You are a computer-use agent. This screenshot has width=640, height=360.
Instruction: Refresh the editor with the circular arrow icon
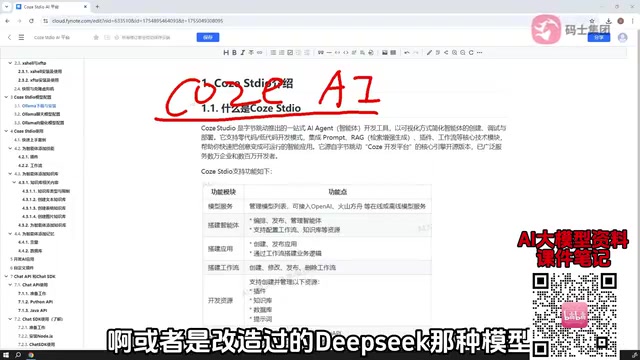click(471, 53)
